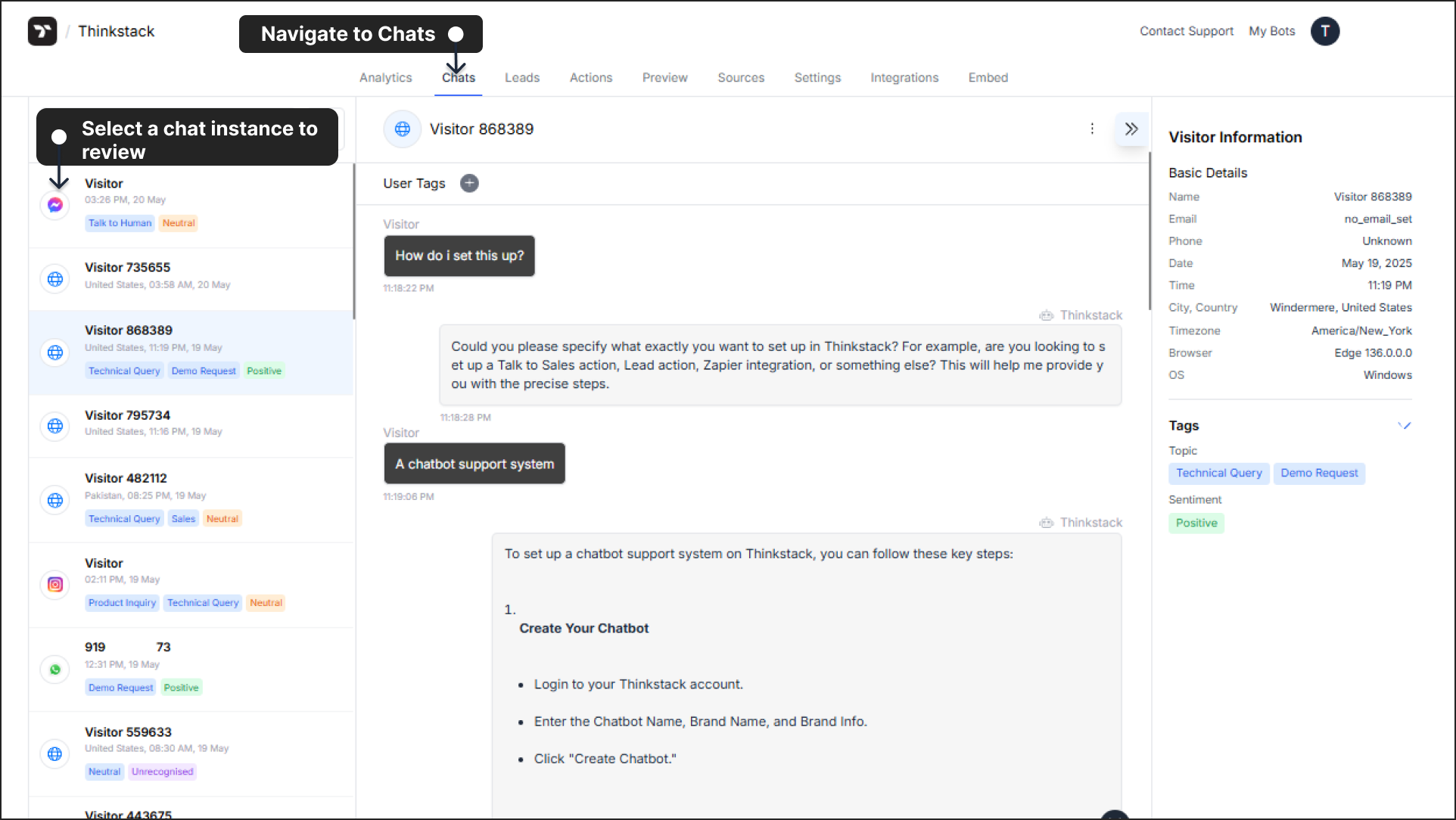Click Technical Query tag in Tags panel
This screenshot has width=1456, height=820.
tap(1218, 473)
